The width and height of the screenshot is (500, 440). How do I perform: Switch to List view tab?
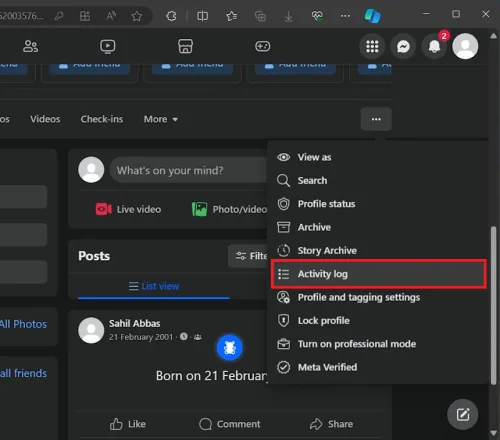click(x=154, y=286)
